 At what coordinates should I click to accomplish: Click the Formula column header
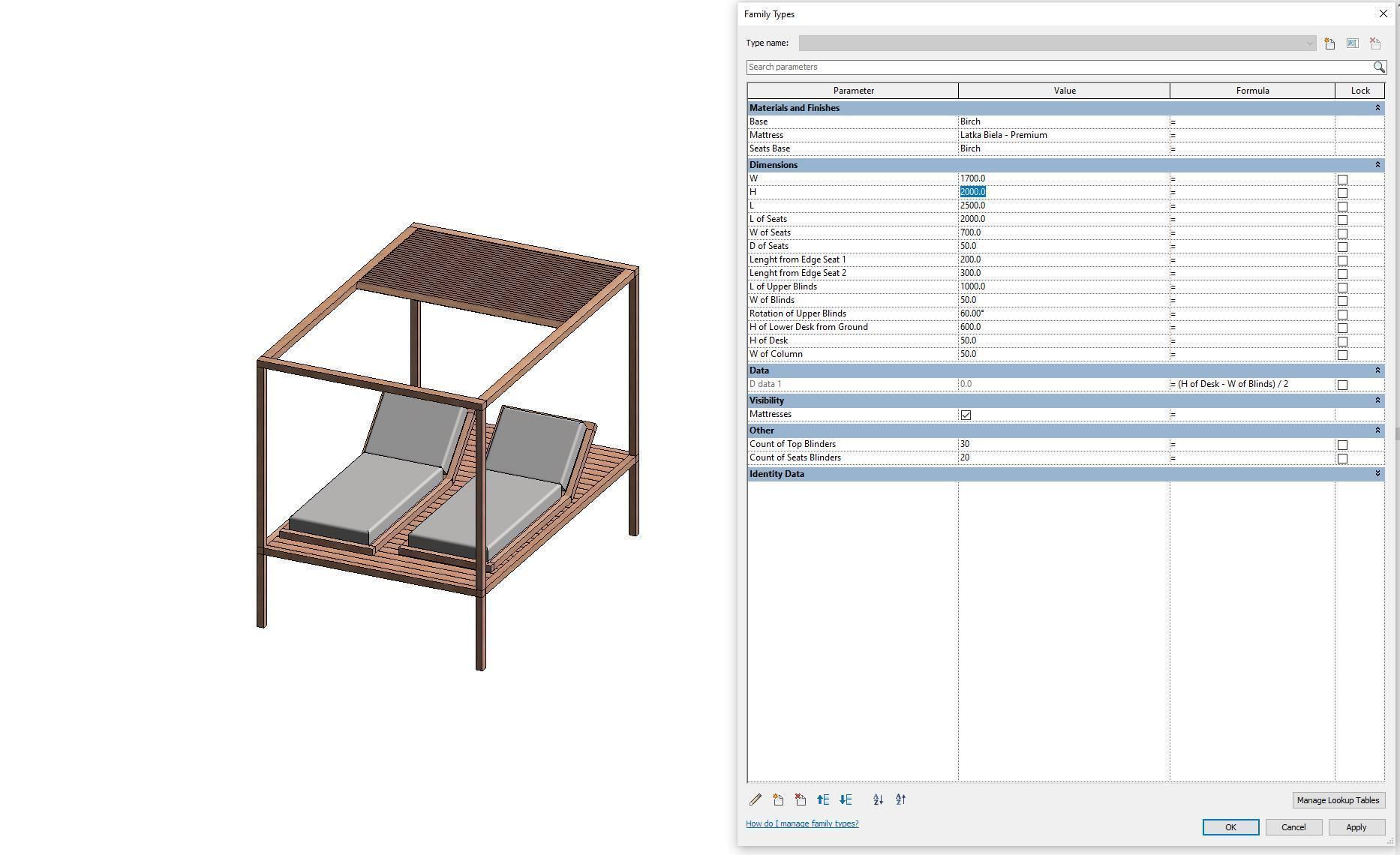(1252, 91)
